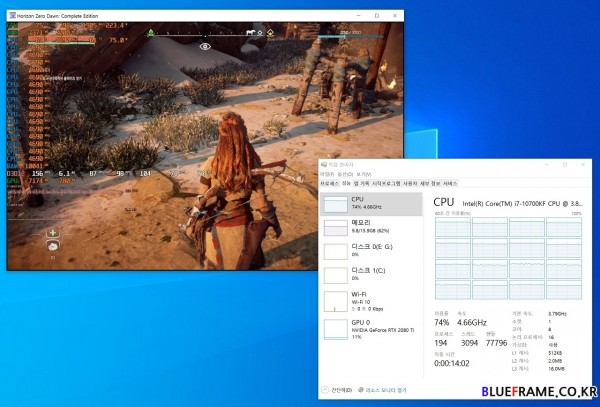Screen dimensions: 600x407
Task: Open the 옵션(O) menu in Task Manager
Action: (345, 174)
